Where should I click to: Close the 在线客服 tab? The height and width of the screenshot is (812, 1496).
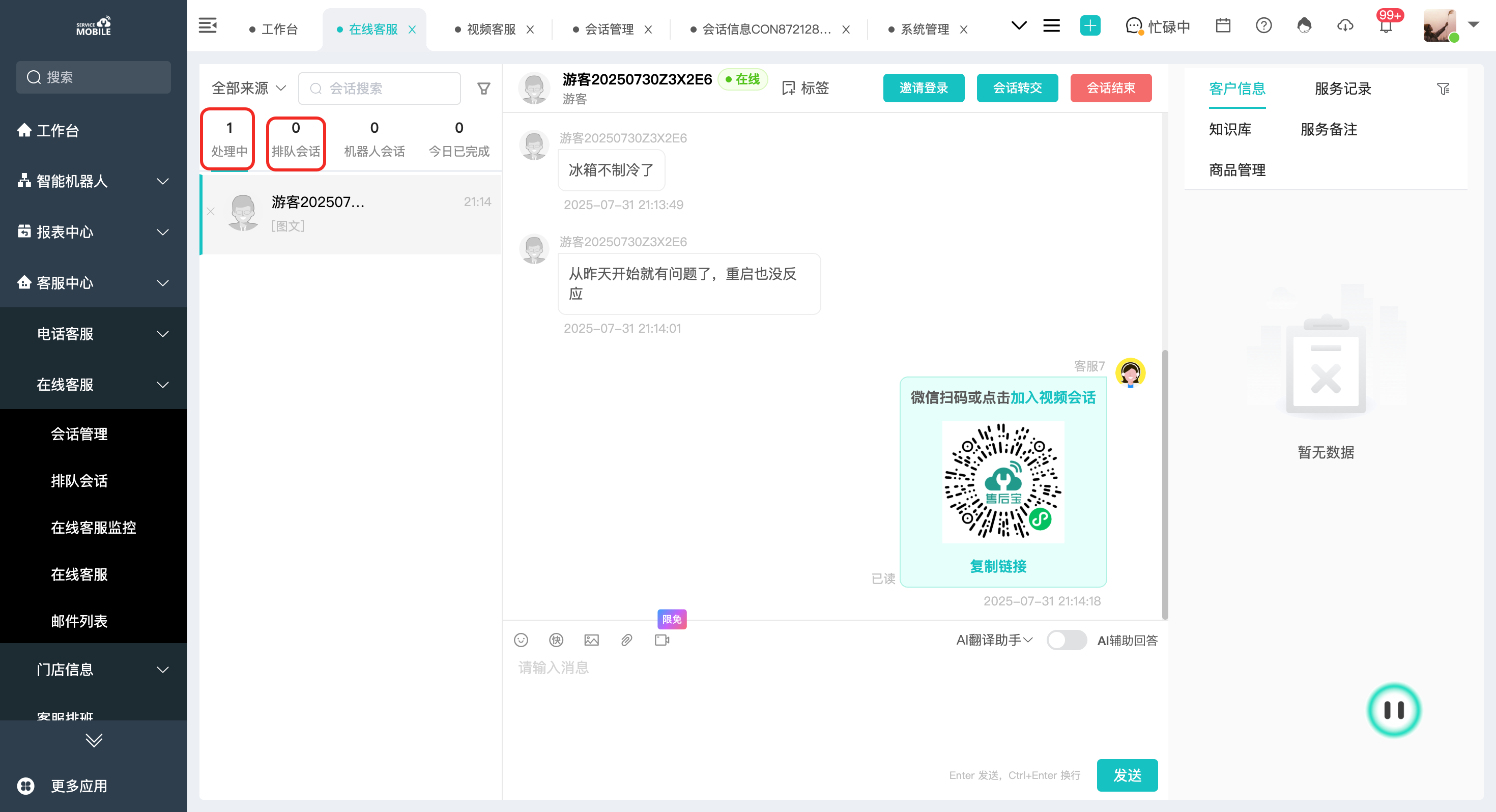point(412,30)
